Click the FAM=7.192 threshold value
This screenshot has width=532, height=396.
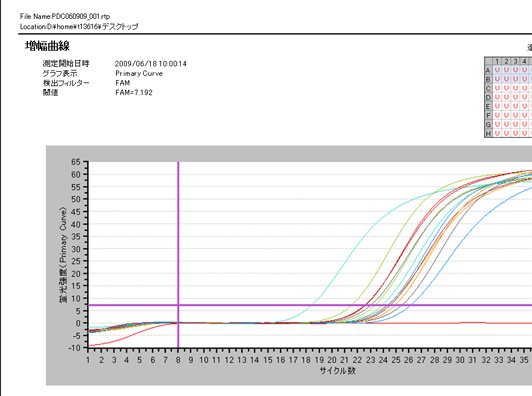coord(134,92)
